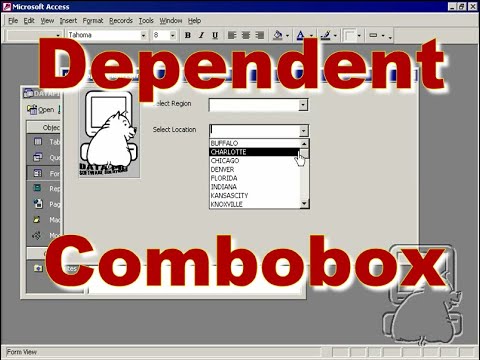Click the location list scroll up arrow

pos(304,144)
